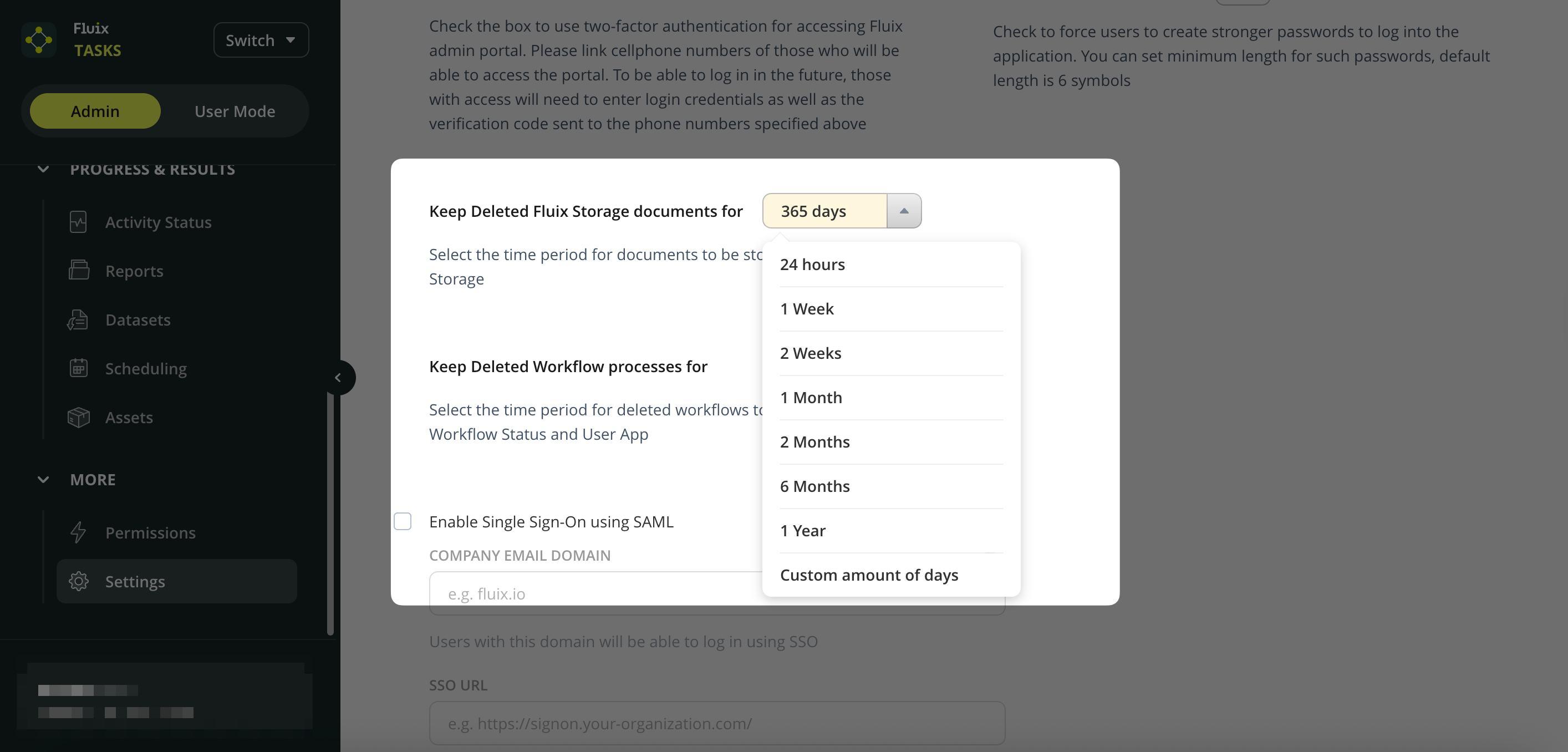Switch to Admin mode
The image size is (1568, 752).
tap(95, 111)
